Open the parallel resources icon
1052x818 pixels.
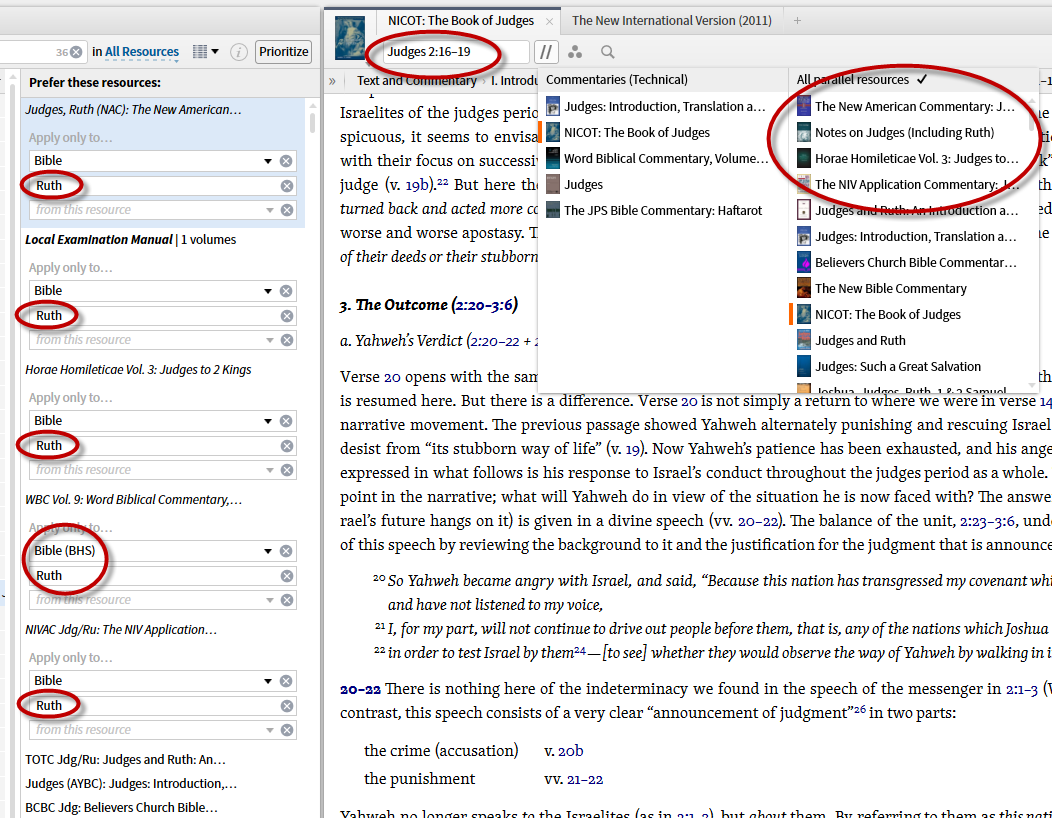546,52
